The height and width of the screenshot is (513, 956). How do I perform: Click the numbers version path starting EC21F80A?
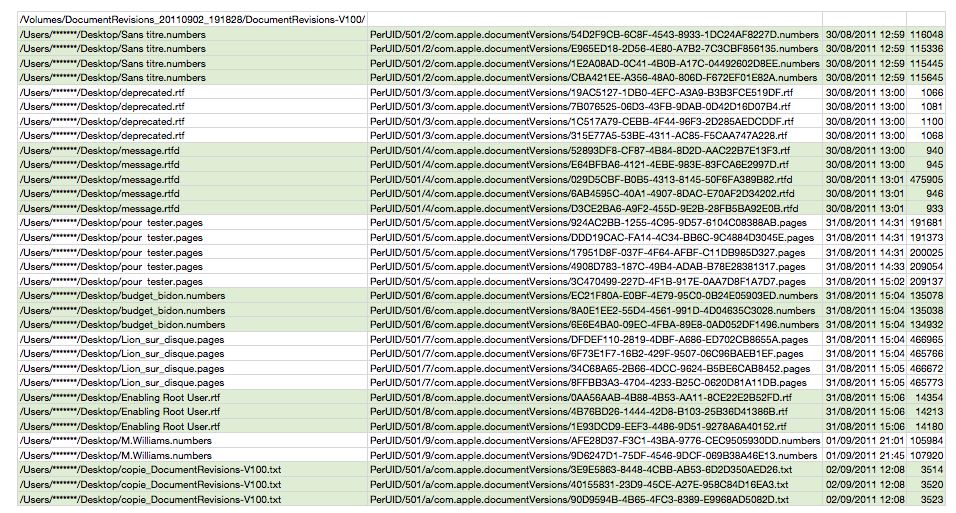594,296
